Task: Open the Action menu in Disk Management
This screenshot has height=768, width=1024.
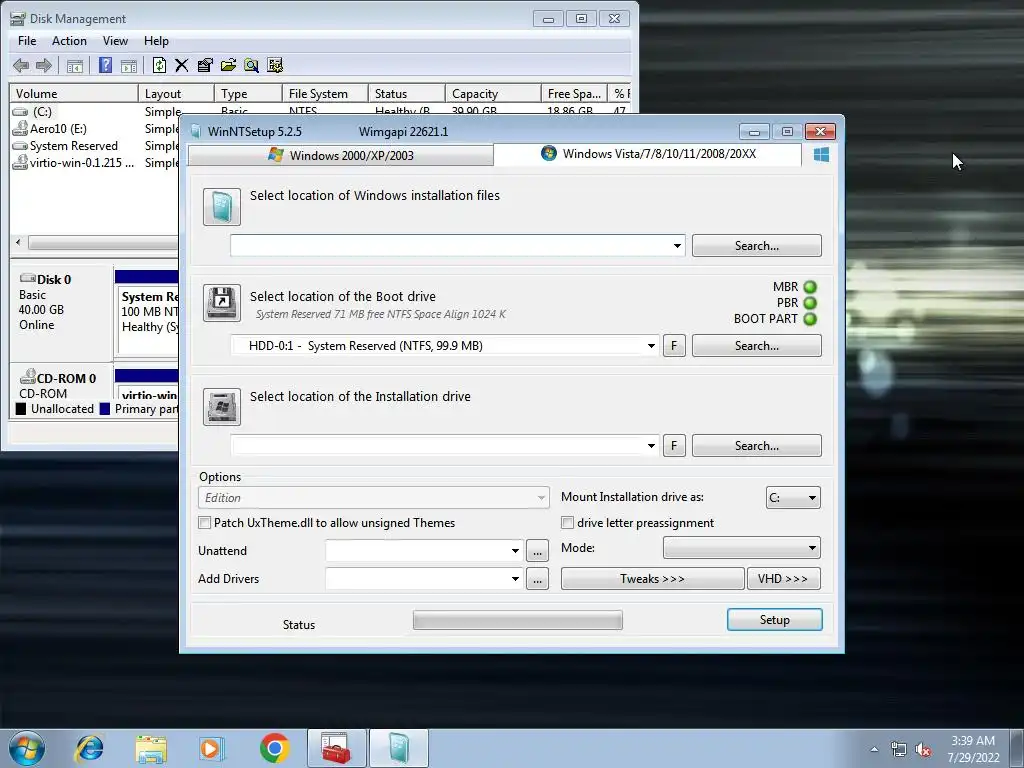Action: tap(69, 41)
